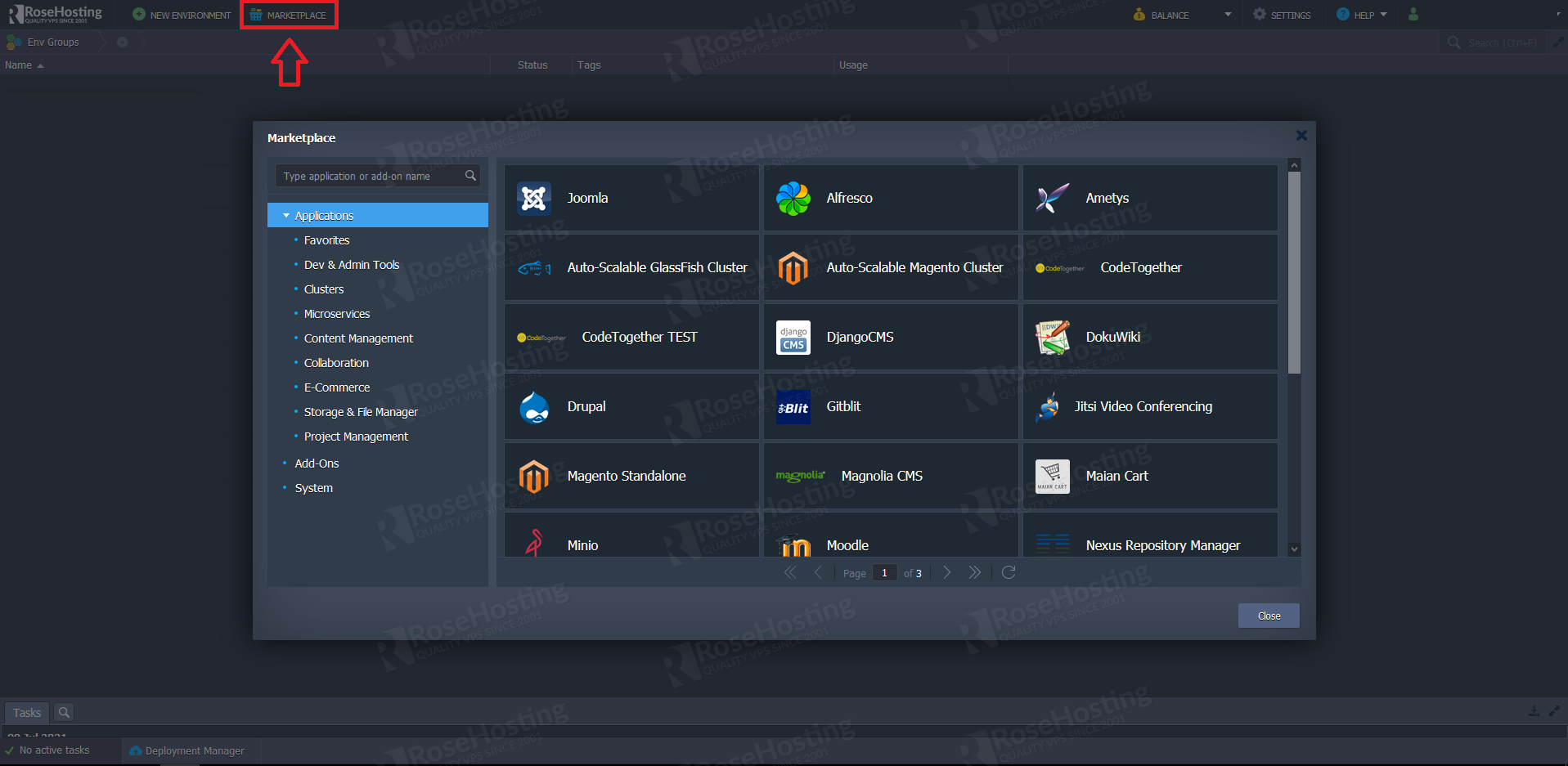Viewport: 1568px width, 766px height.
Task: Click the page number input box
Action: pos(884,573)
